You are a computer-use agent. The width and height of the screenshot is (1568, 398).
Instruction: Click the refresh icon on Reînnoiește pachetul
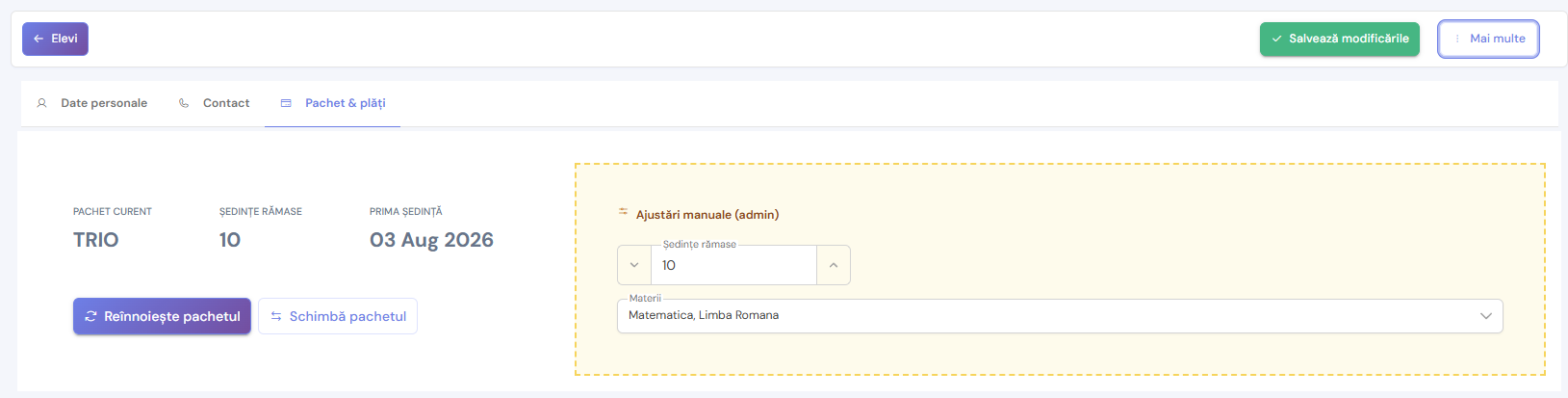(90, 316)
